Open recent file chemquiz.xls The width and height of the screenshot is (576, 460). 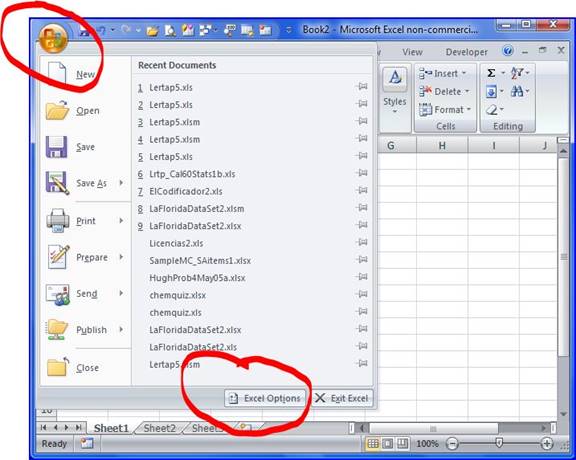click(176, 313)
